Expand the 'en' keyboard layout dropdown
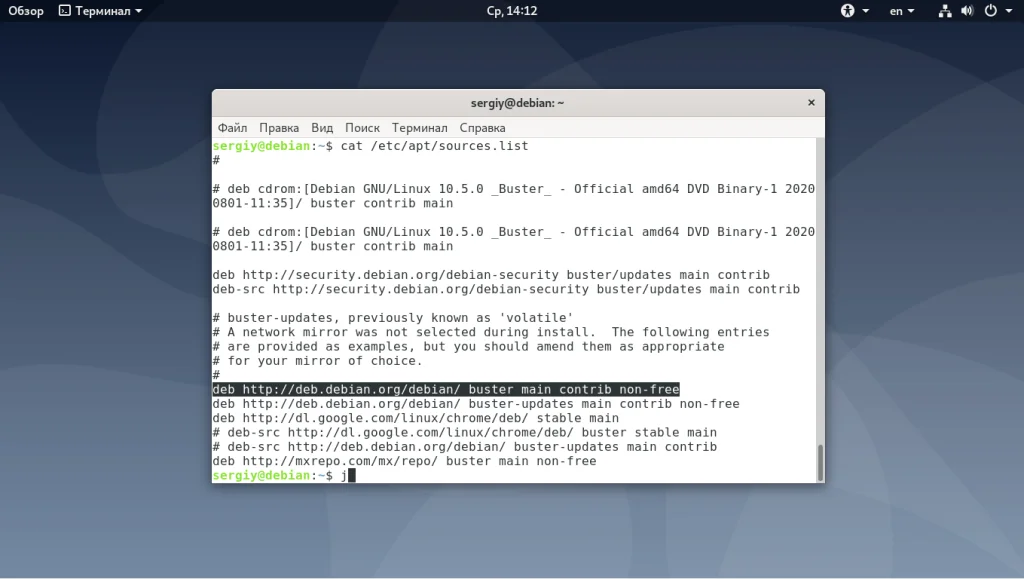The height and width of the screenshot is (579, 1024). pyautogui.click(x=900, y=11)
